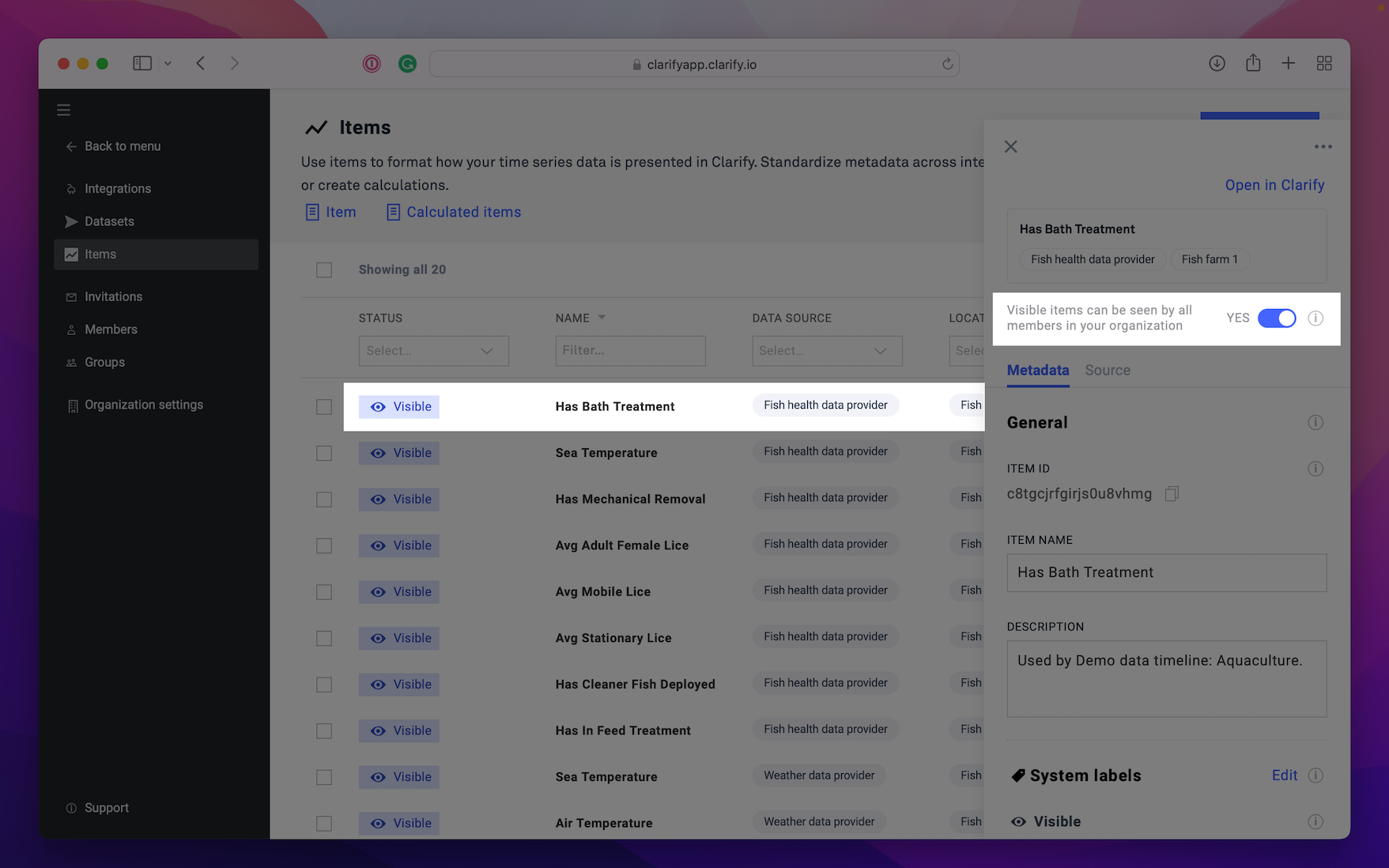Go to Members in sidebar
This screenshot has width=1389, height=868.
click(111, 330)
